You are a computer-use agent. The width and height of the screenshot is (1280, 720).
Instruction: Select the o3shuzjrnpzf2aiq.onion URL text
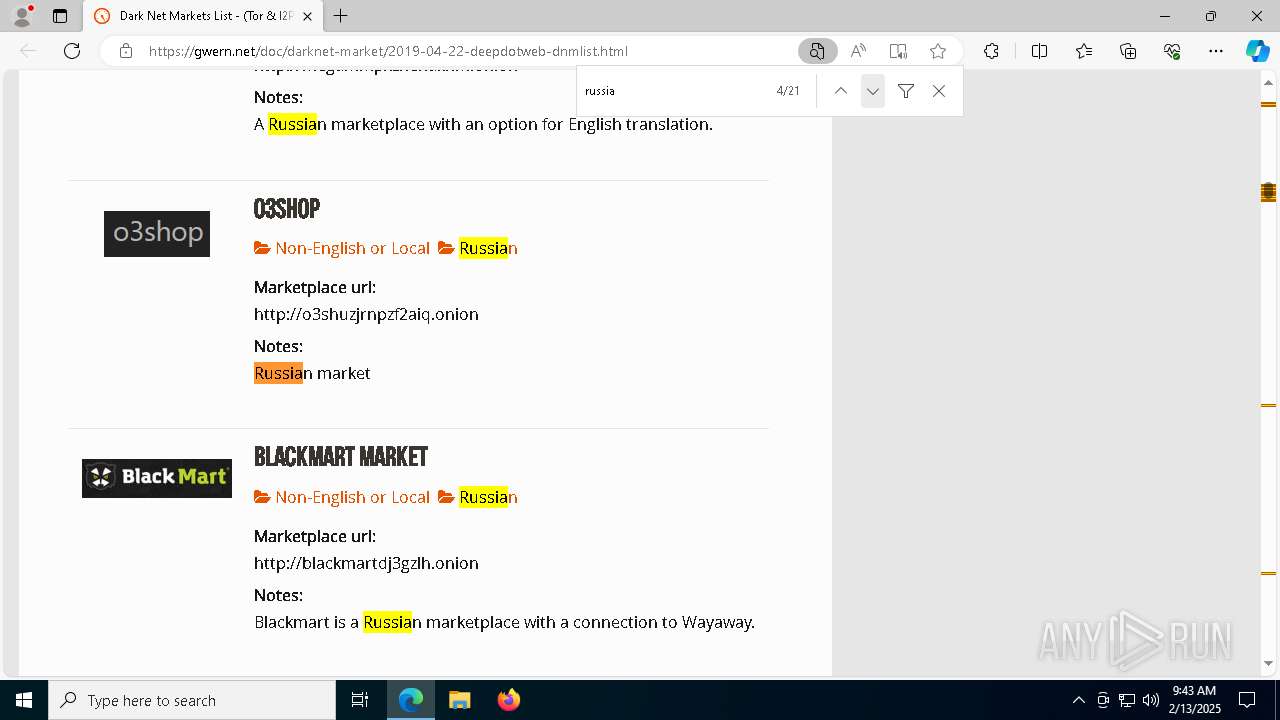[x=366, y=314]
